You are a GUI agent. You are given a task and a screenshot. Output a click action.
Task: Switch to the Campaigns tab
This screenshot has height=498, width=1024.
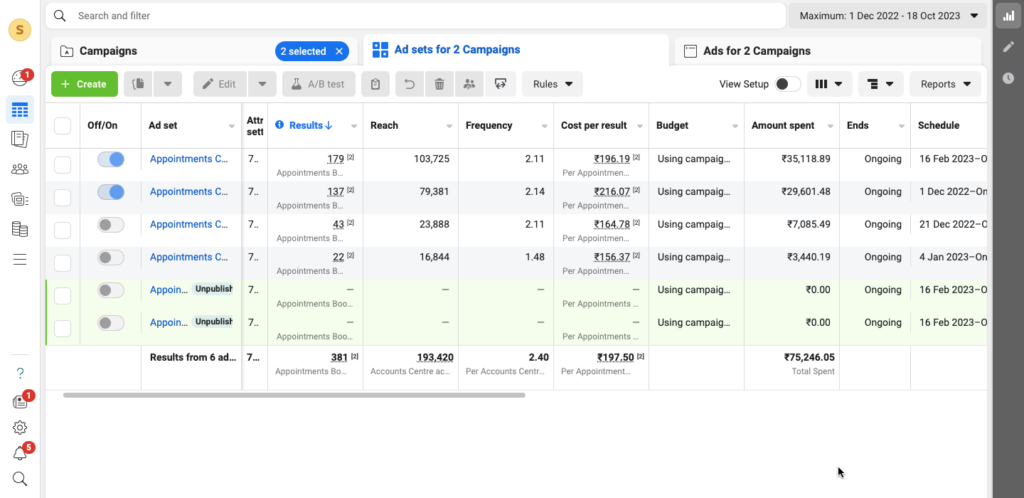[x=108, y=51]
